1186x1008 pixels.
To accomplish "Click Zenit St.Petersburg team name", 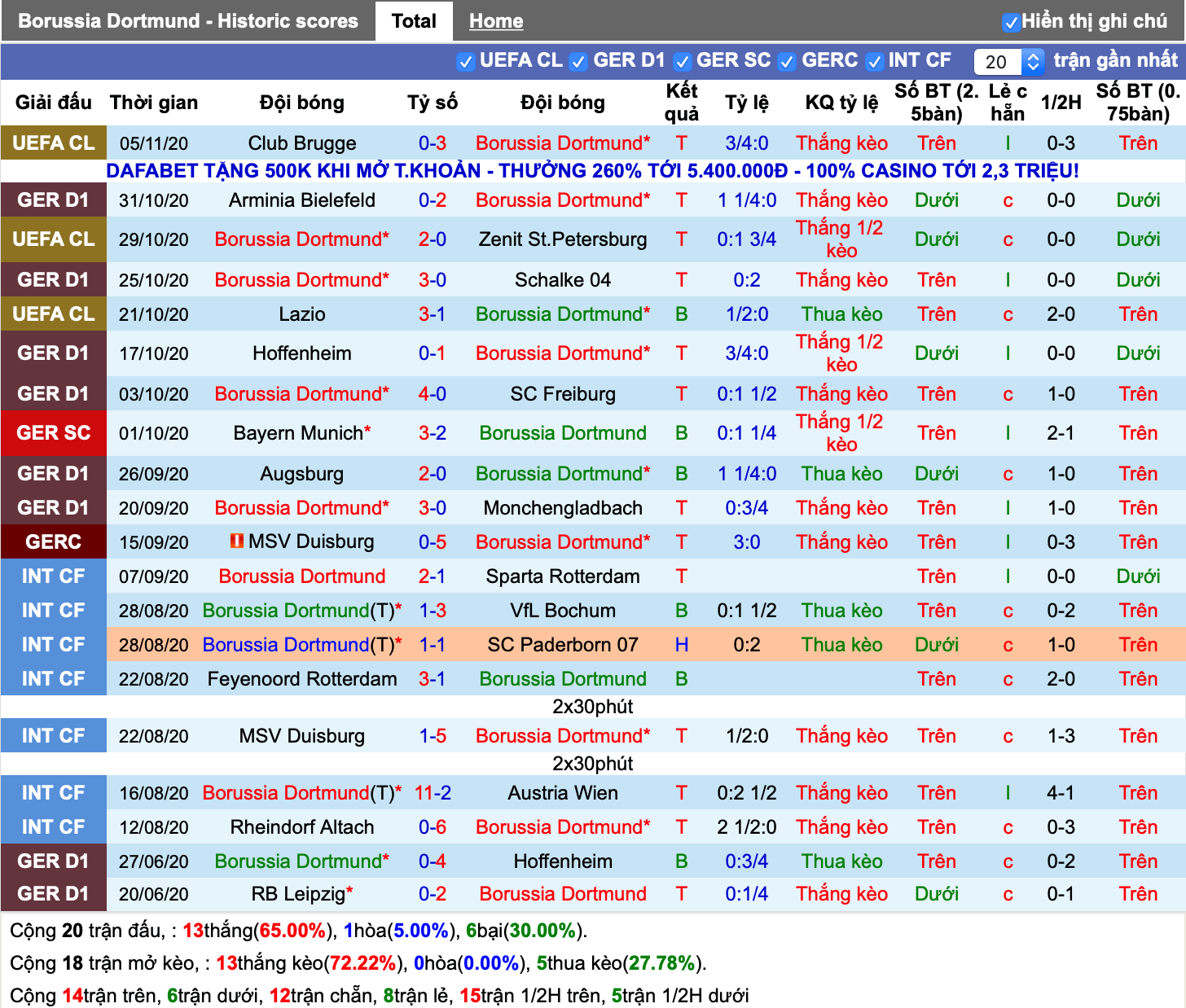I will pos(563,239).
